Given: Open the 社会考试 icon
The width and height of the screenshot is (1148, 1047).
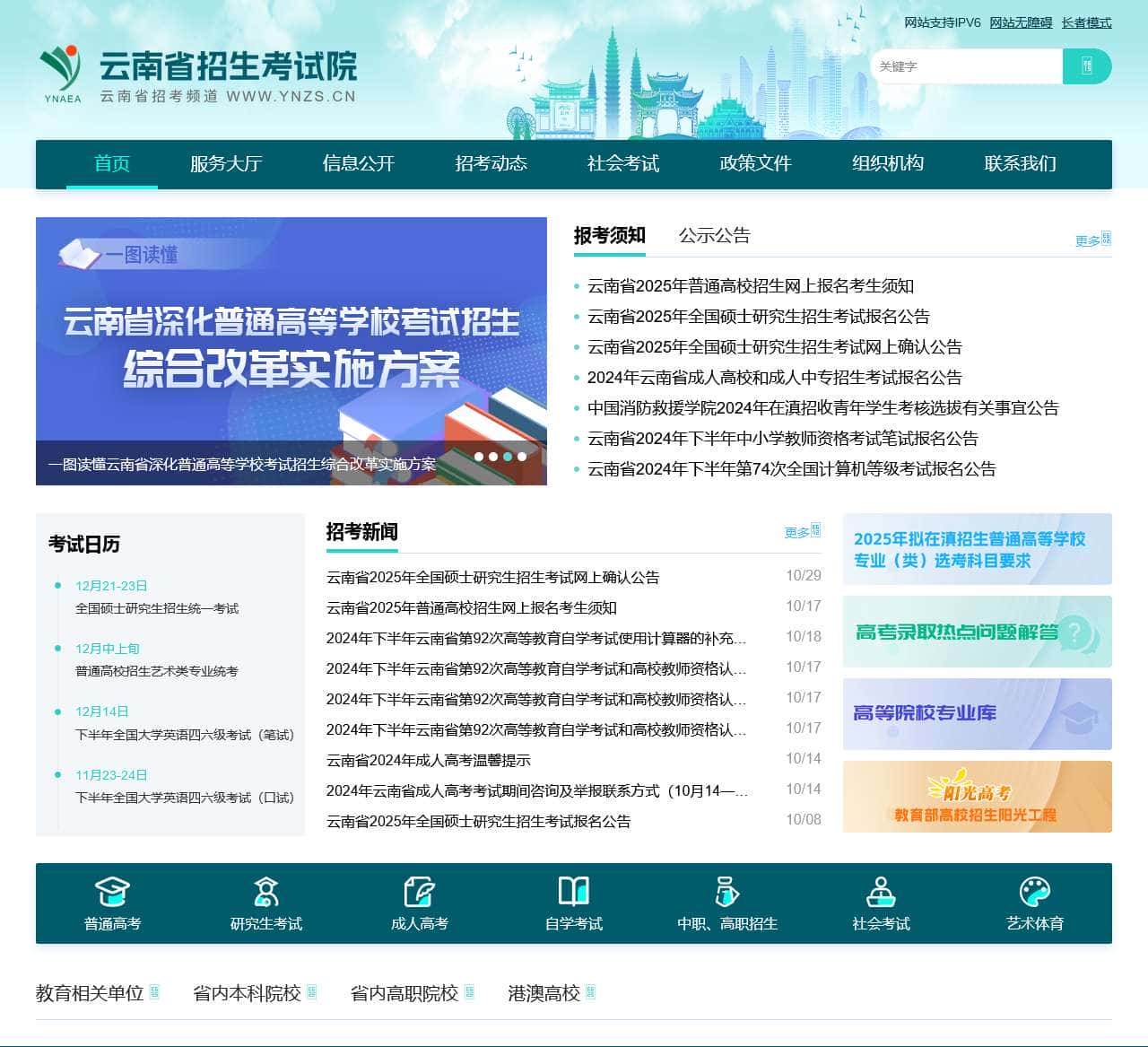Looking at the screenshot, I should 881,892.
